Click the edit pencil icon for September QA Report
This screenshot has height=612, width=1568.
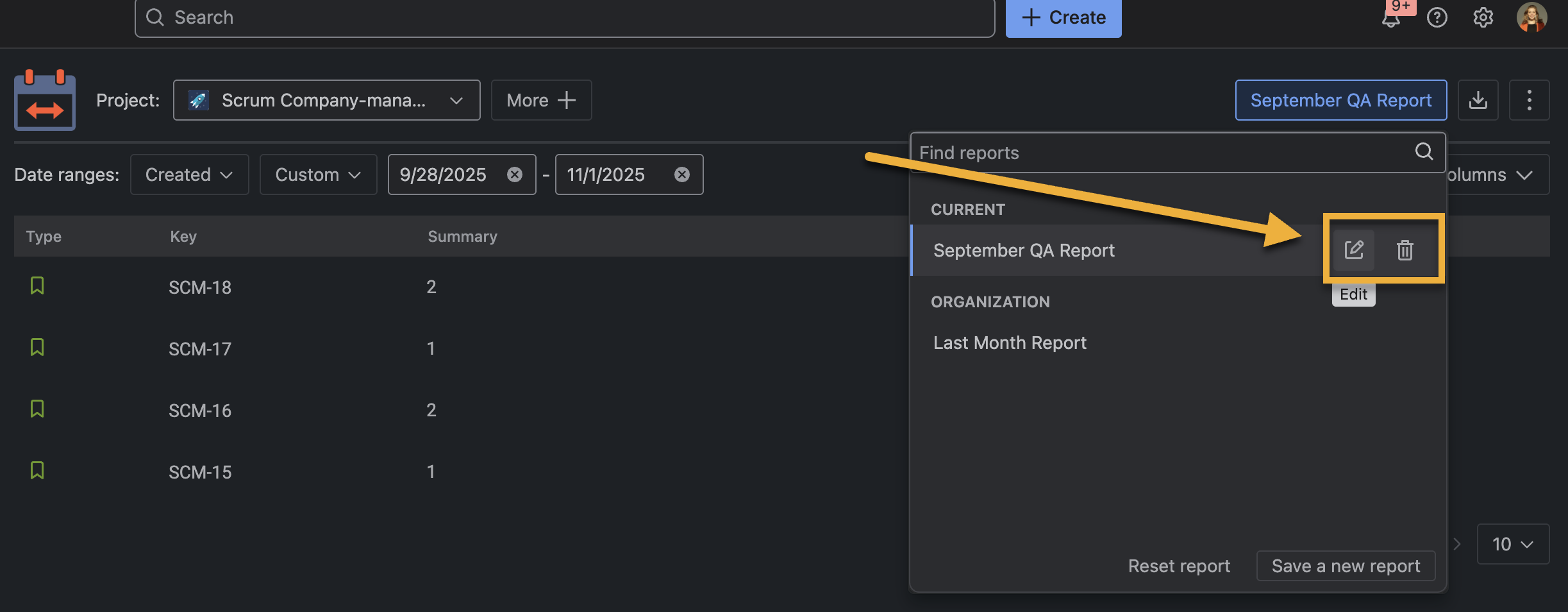point(1353,250)
